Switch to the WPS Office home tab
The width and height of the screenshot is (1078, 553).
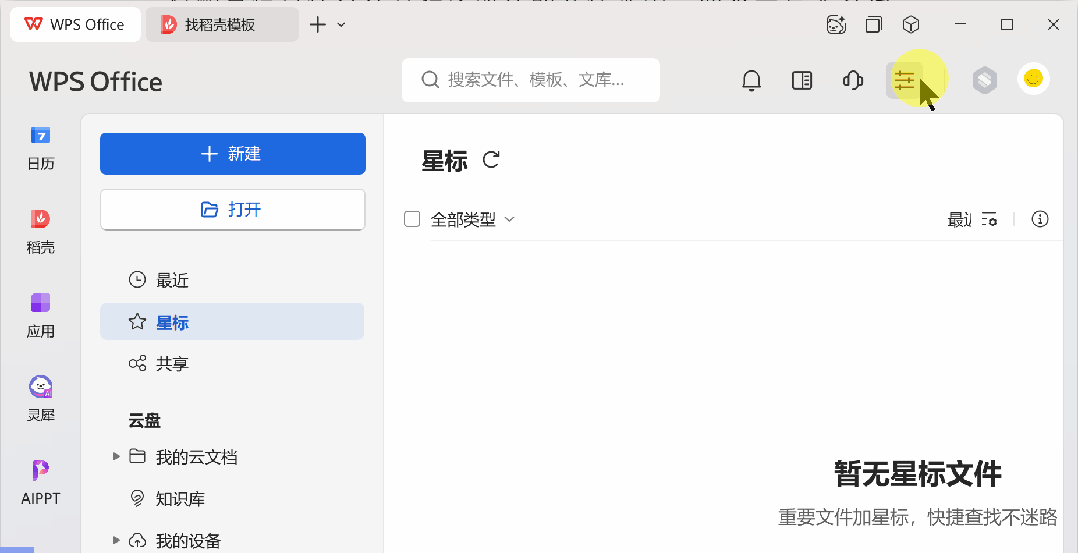(76, 25)
